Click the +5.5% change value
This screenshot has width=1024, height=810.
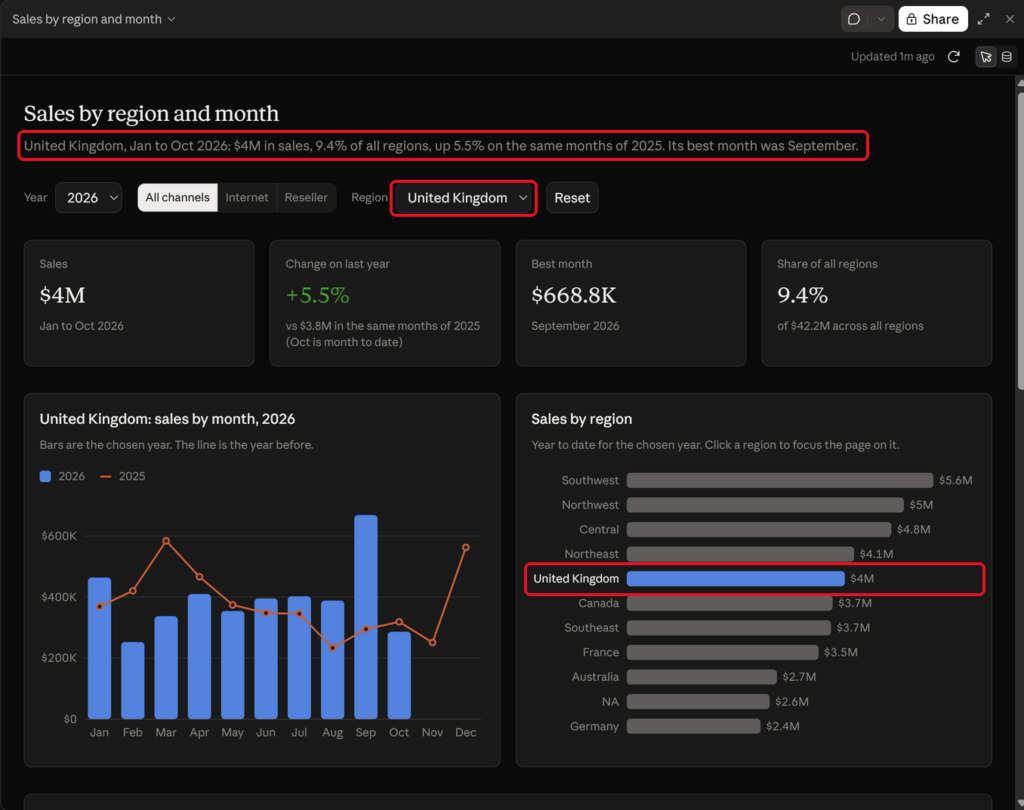pos(317,295)
